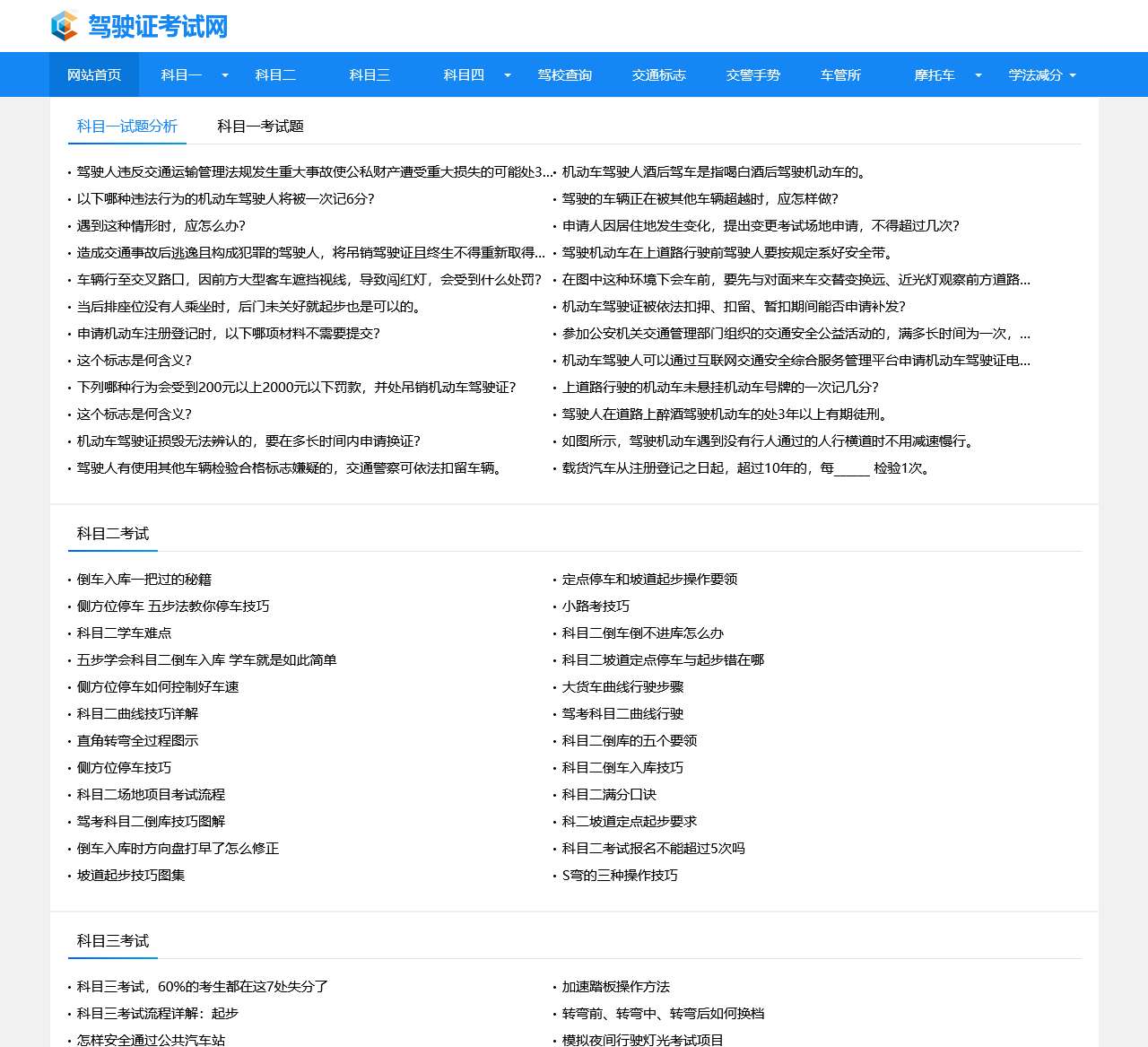Open 摩托车 in the navigation bar
This screenshot has height=1047, width=1148.
935,75
